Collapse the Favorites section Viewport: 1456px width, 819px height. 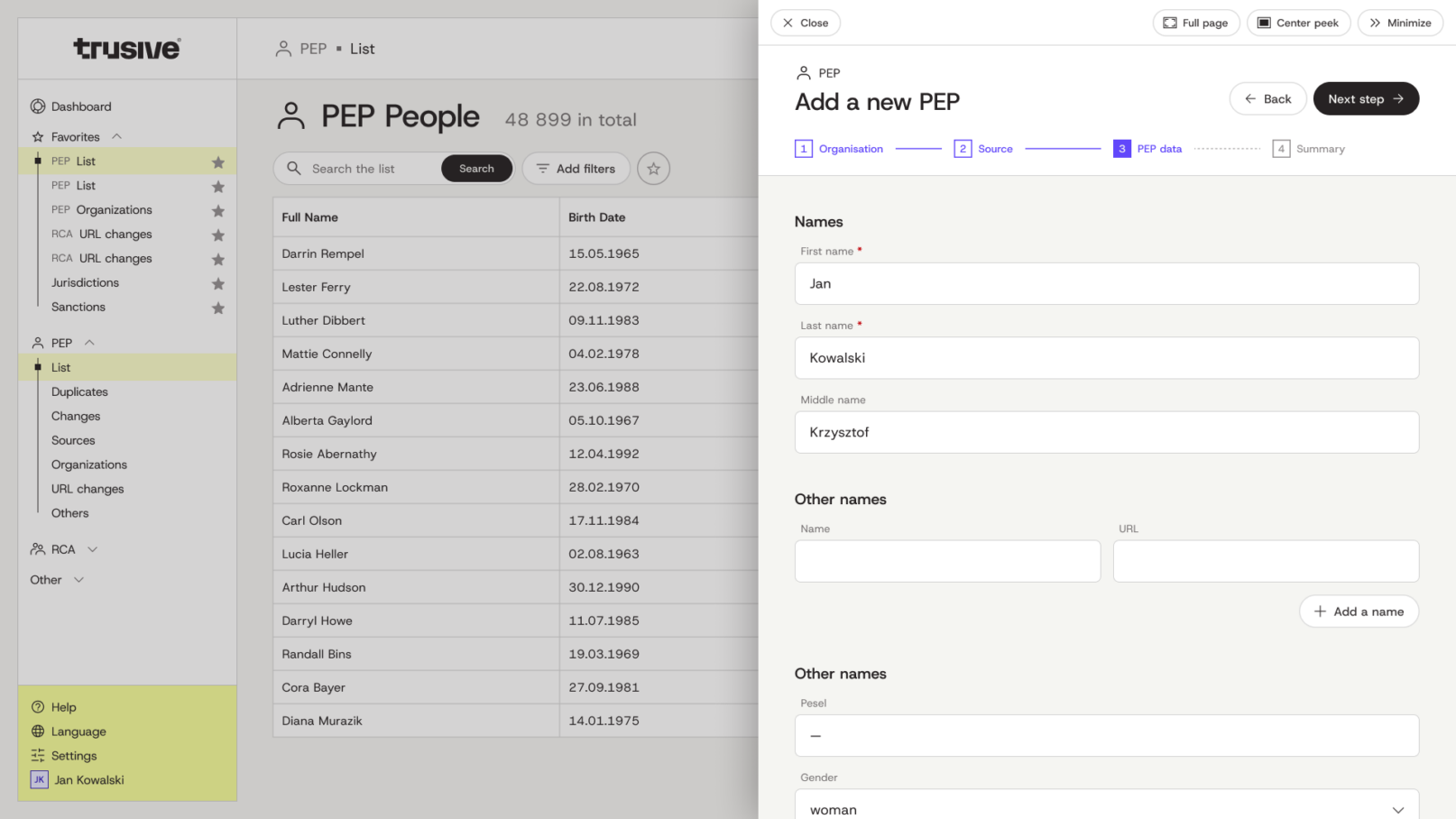pos(116,137)
